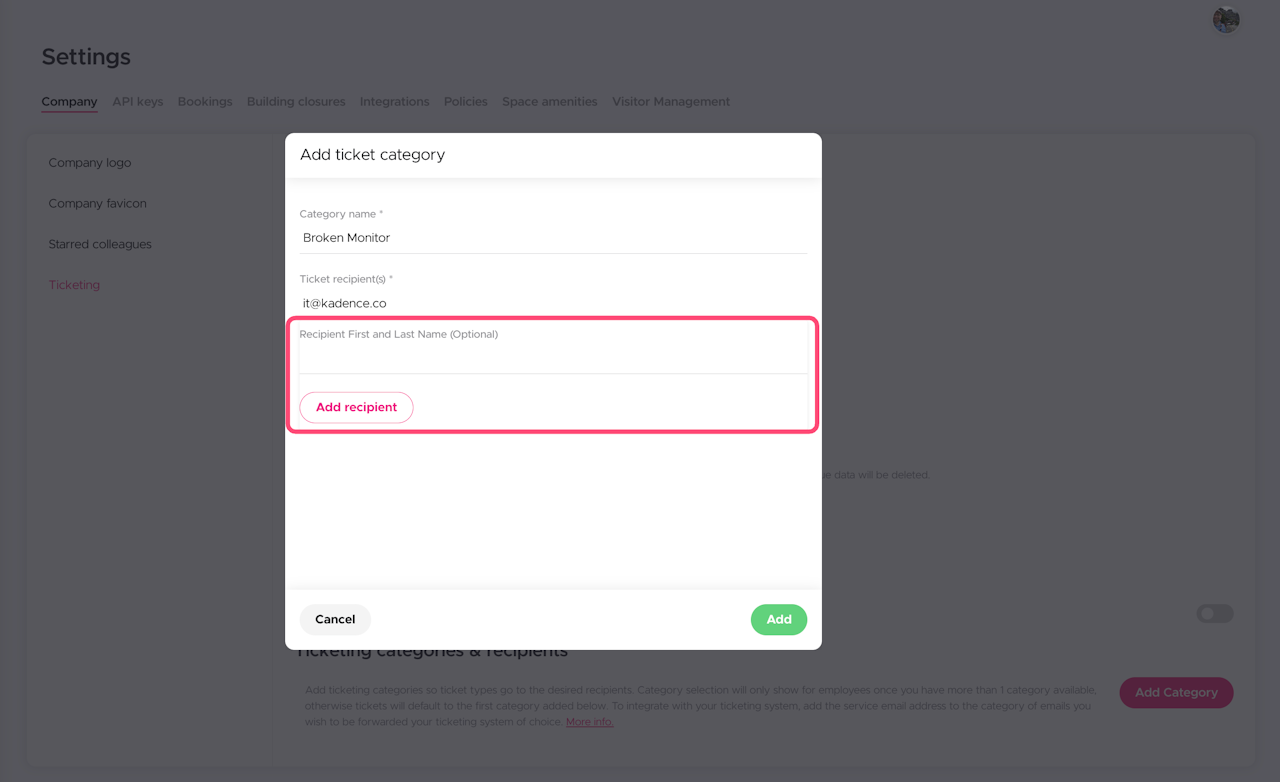Viewport: 1280px width, 782px height.
Task: Click the green Add button
Action: [778, 620]
